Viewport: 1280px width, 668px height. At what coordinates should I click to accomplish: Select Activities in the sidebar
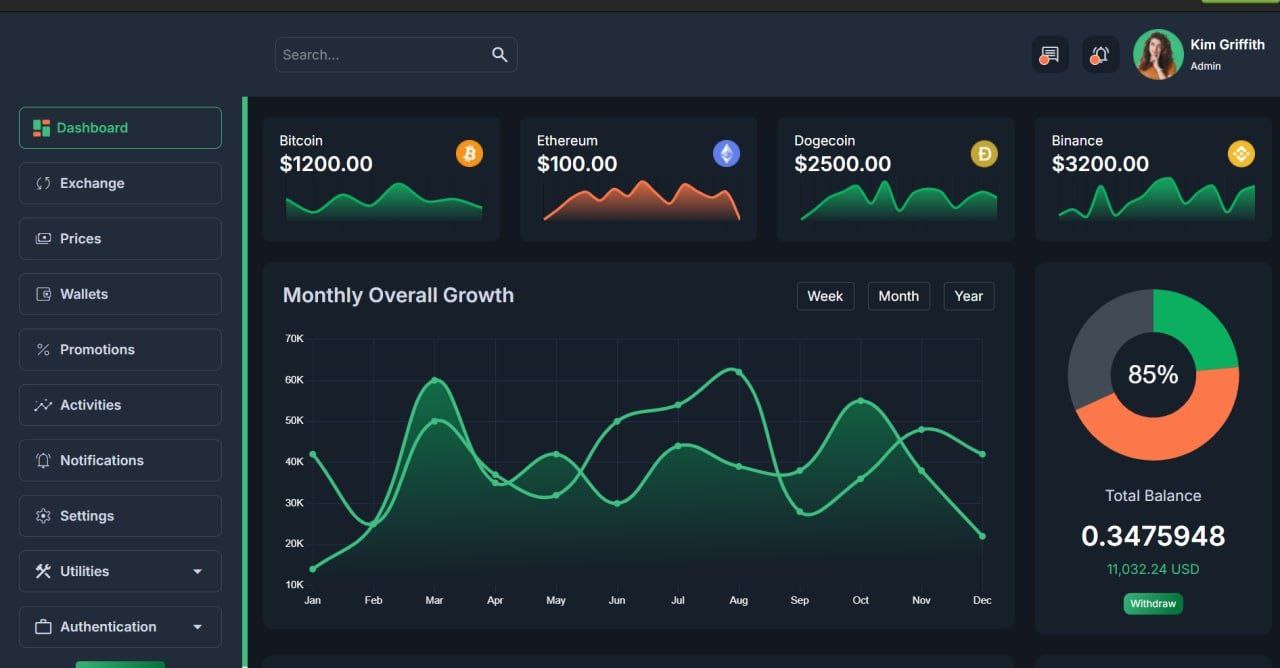(120, 405)
